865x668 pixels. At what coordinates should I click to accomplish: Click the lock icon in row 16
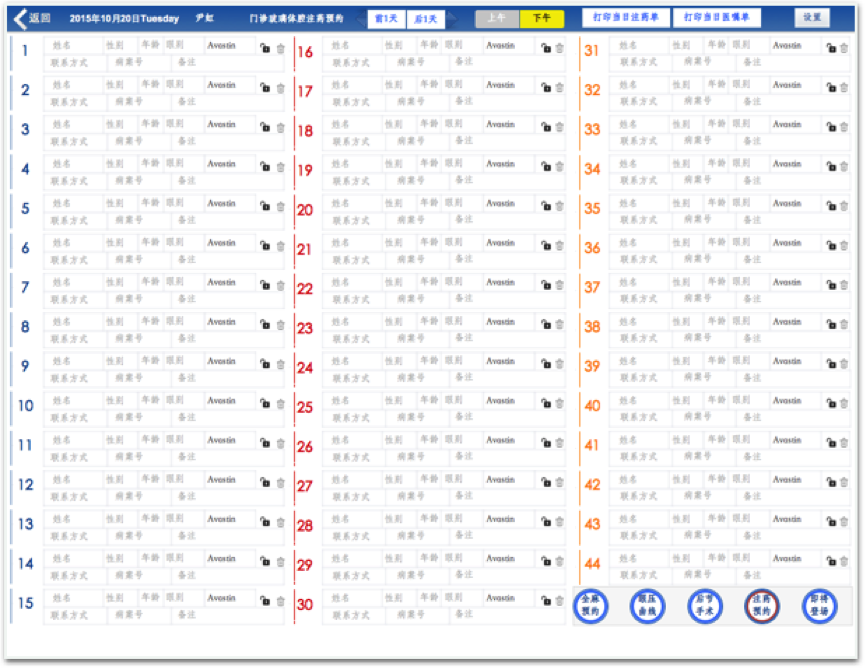pyautogui.click(x=546, y=48)
